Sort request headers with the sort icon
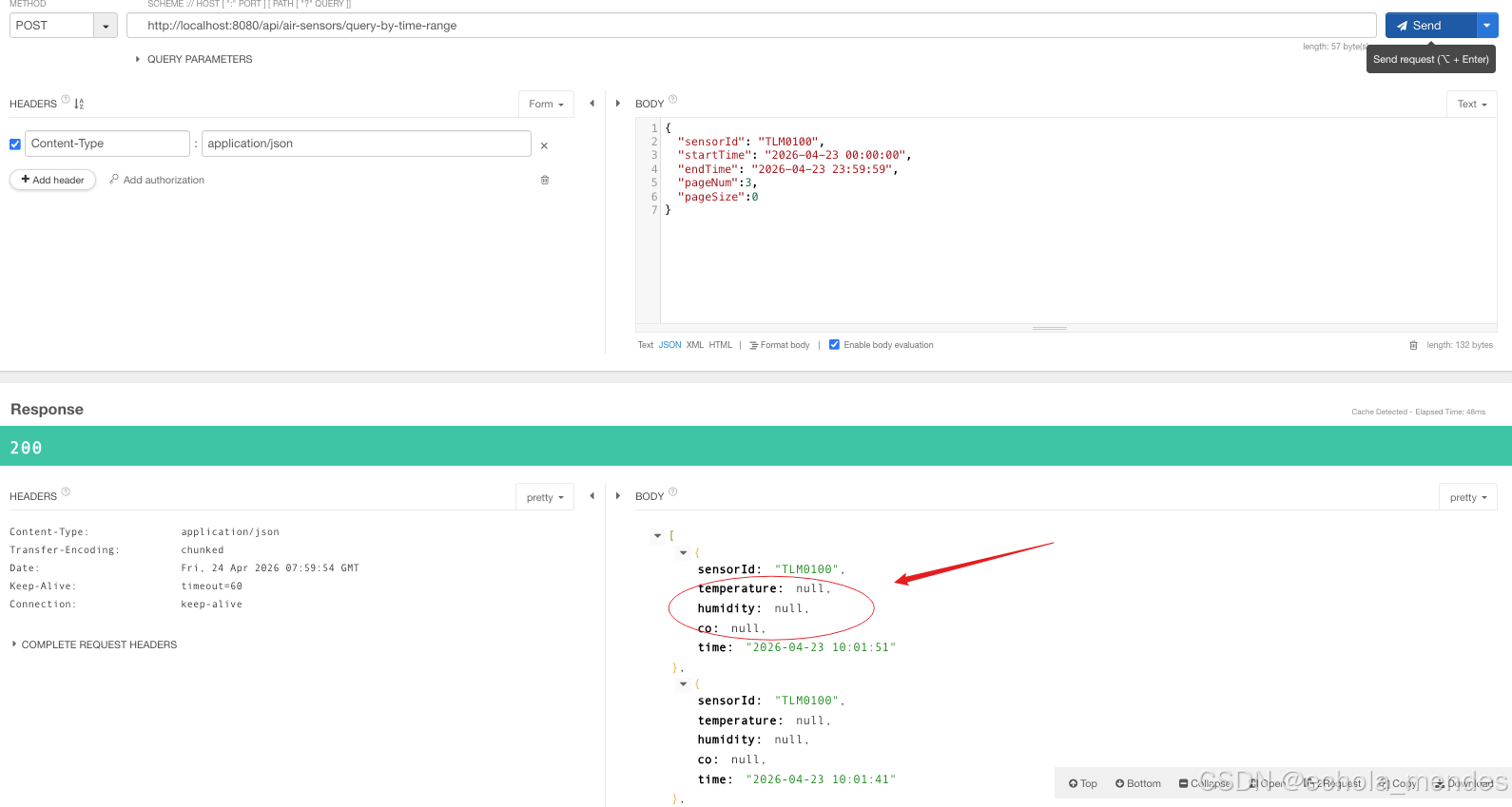1512x807 pixels. [79, 104]
